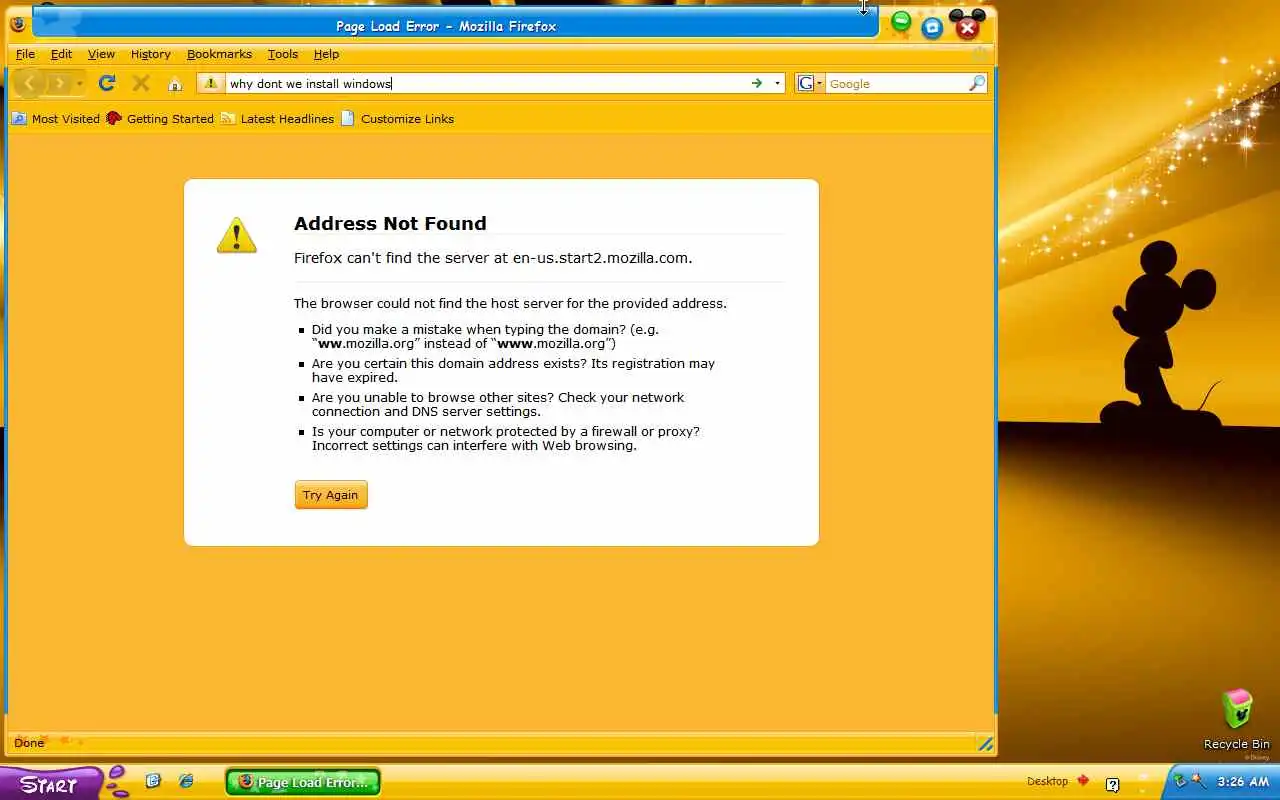The image size is (1280, 800).
Task: Click the 3:26 AM clock
Action: [x=1242, y=782]
